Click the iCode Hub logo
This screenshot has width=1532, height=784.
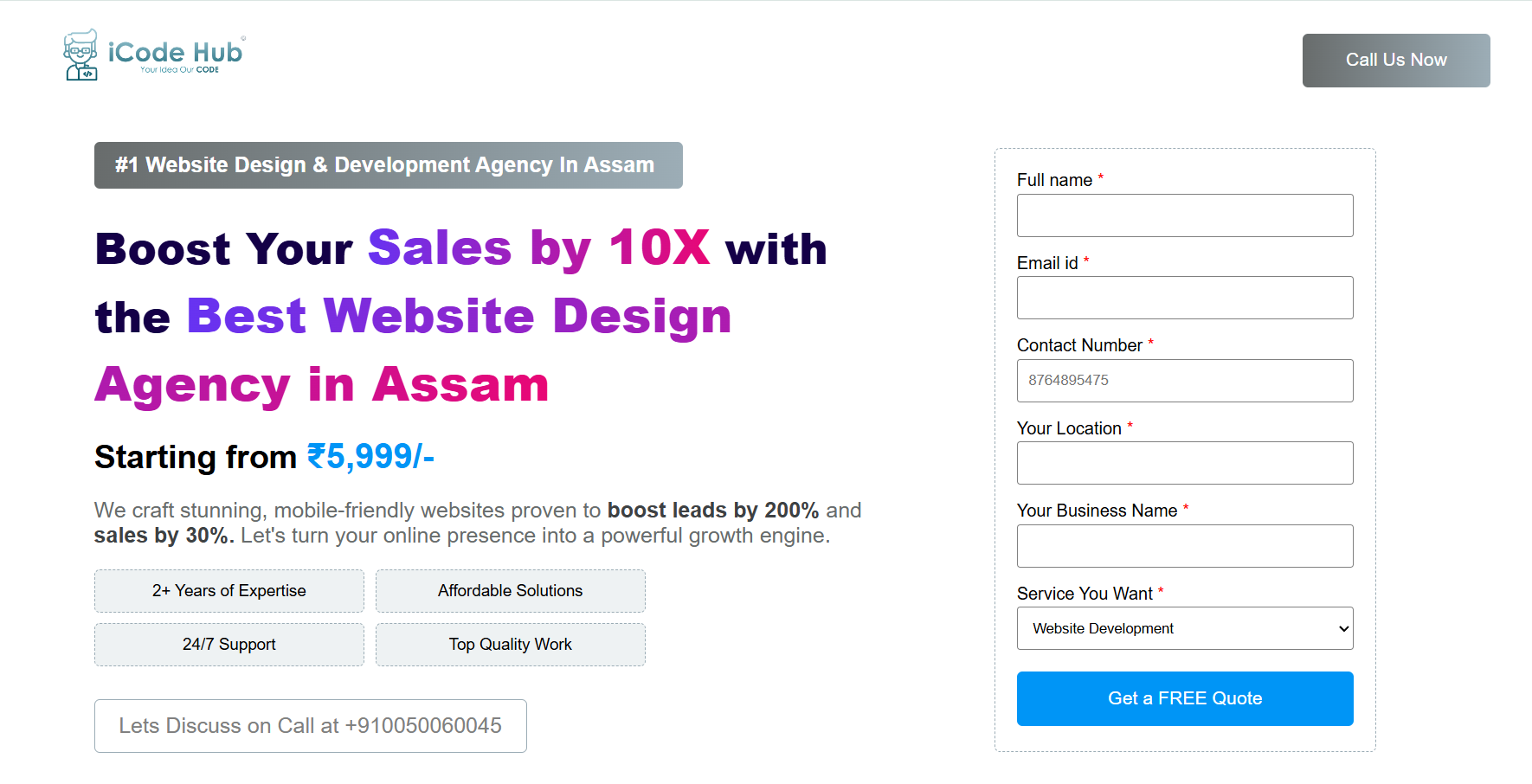click(x=155, y=55)
